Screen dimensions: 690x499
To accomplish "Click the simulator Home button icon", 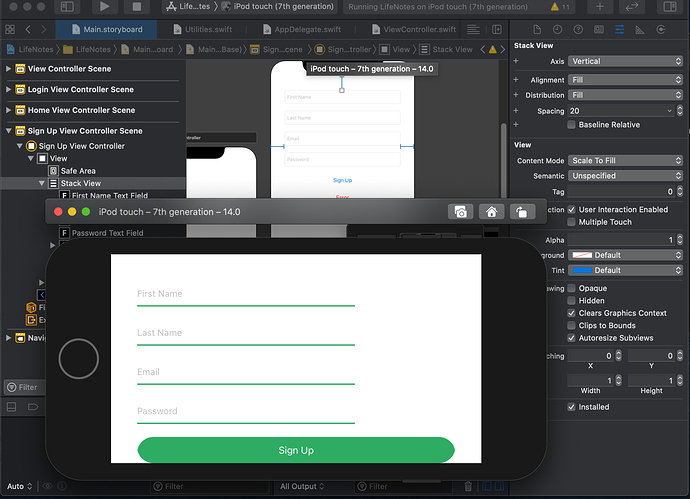I will (492, 212).
